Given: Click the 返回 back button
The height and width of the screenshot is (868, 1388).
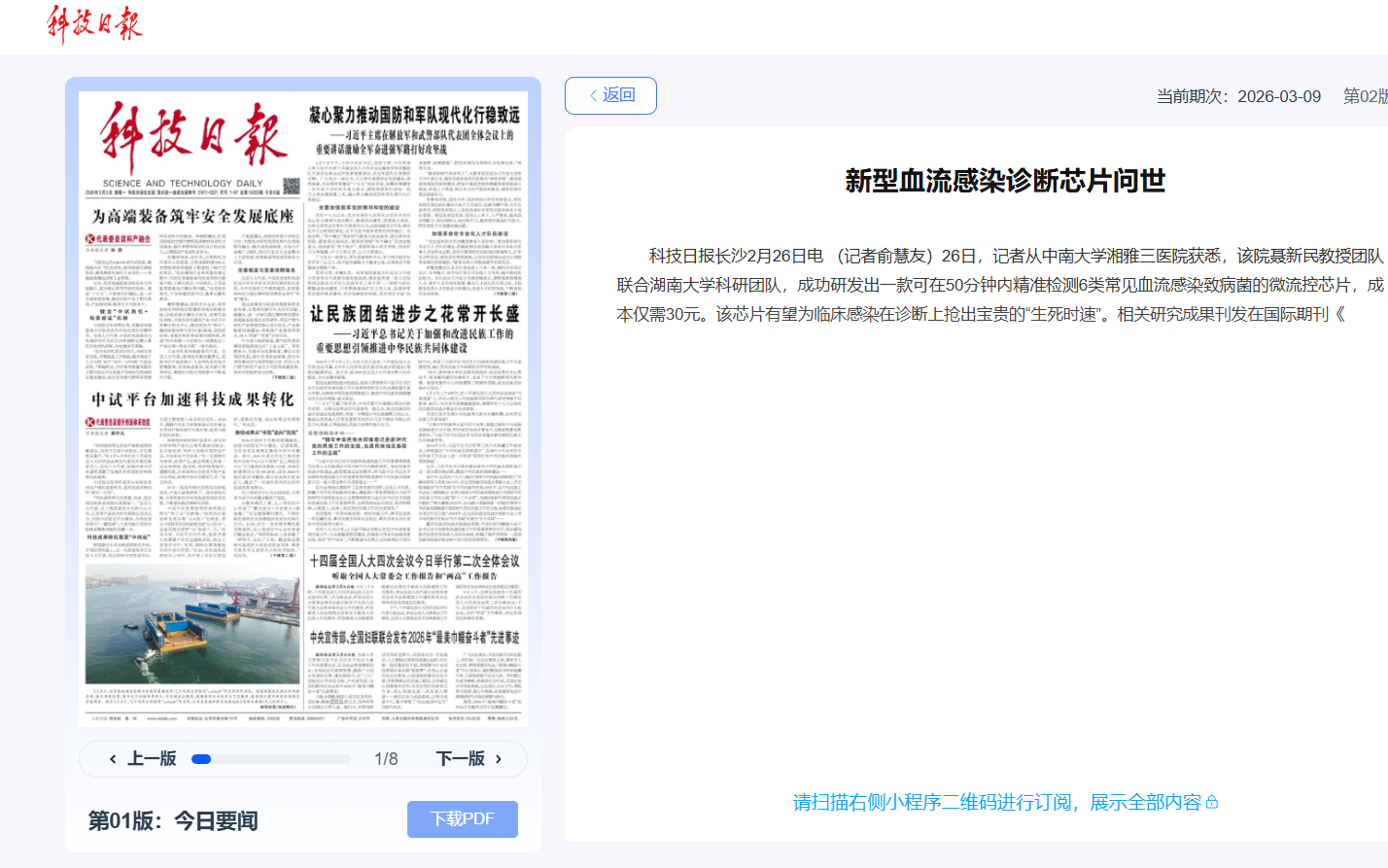Looking at the screenshot, I should [610, 95].
